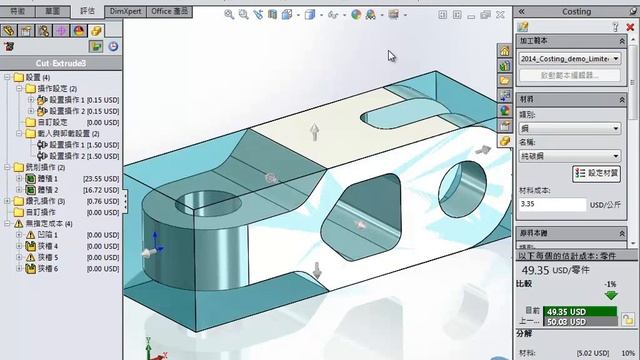640x360 pixels.
Task: Open the FeatureManager design tree tab icon
Action: pos(9,31)
